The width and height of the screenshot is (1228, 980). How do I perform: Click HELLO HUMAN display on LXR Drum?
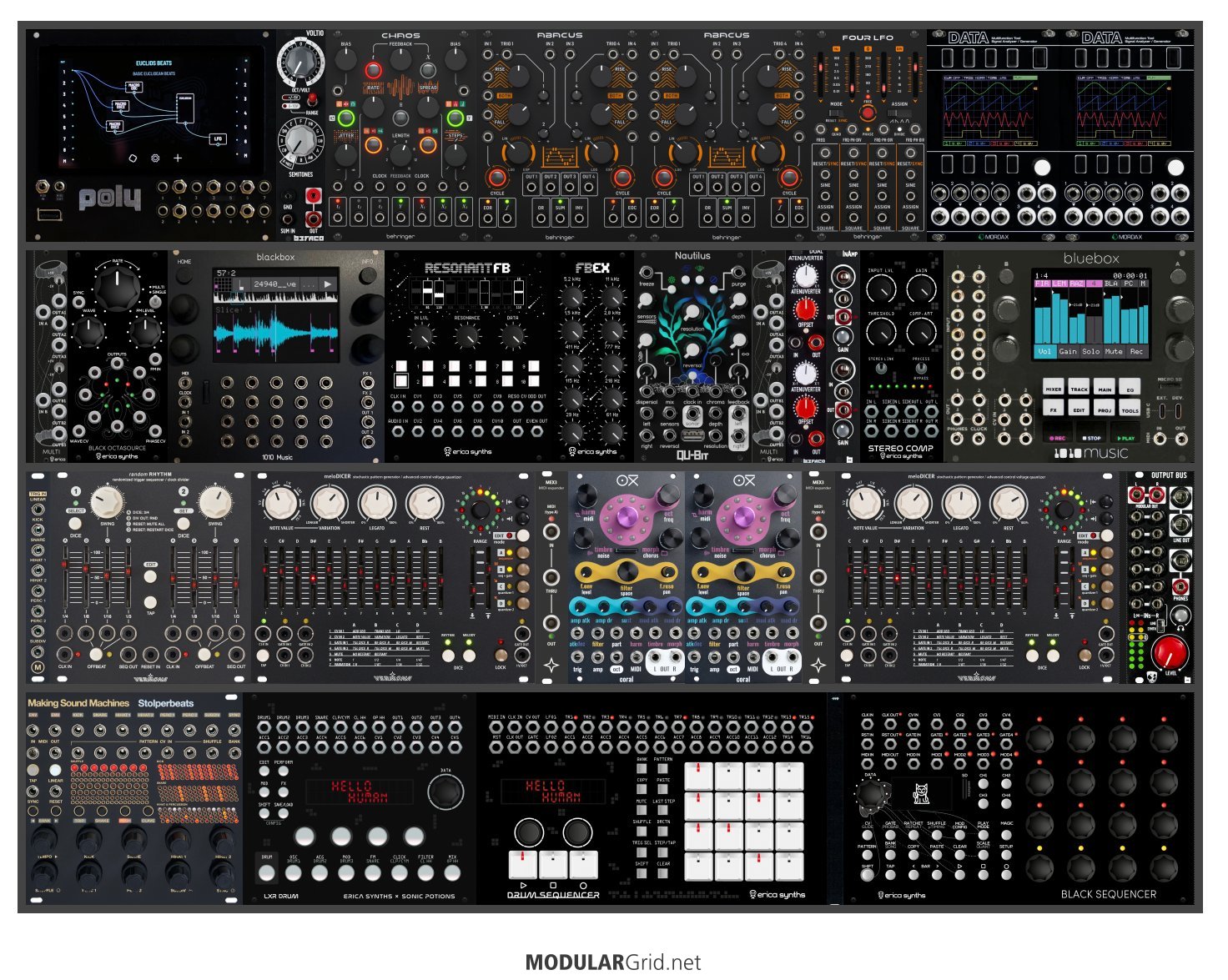(x=360, y=792)
